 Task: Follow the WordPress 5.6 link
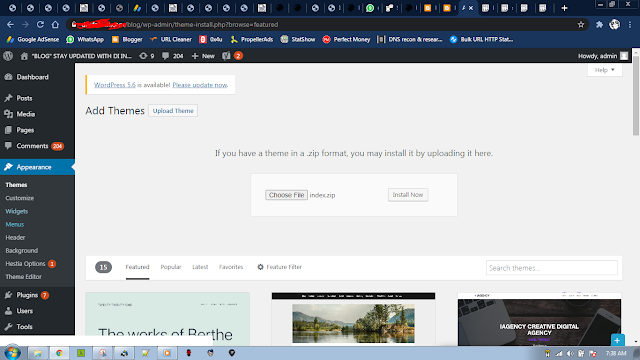[115, 85]
